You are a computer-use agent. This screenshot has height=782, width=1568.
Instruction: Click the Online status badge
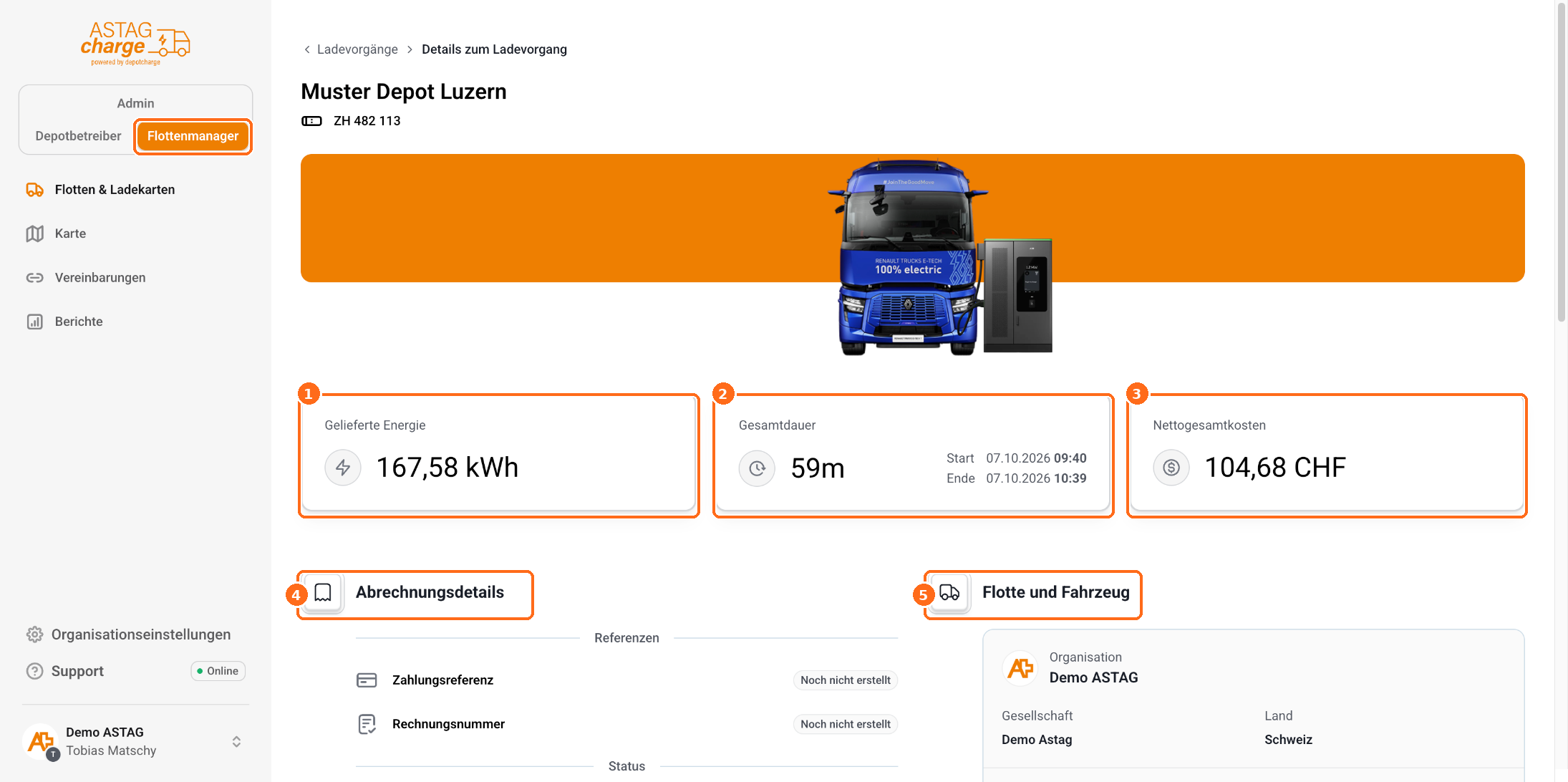tap(218, 671)
